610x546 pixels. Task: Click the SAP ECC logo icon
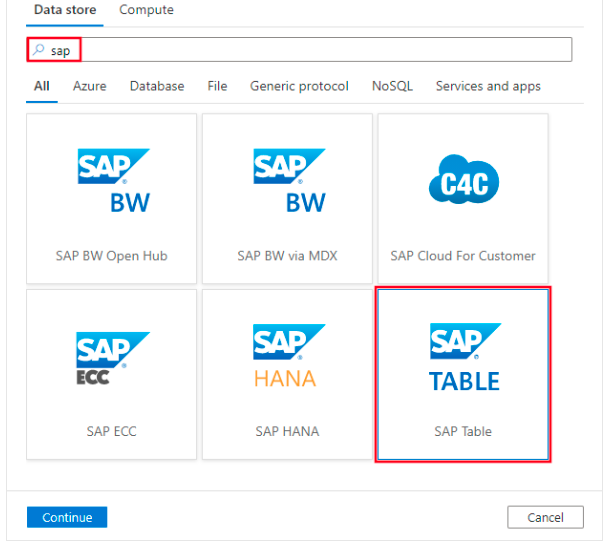pos(113,357)
